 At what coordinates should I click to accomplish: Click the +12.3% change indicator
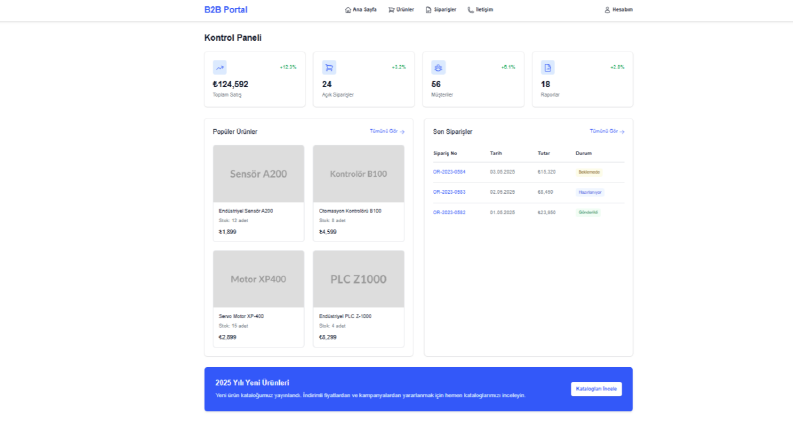(288, 67)
